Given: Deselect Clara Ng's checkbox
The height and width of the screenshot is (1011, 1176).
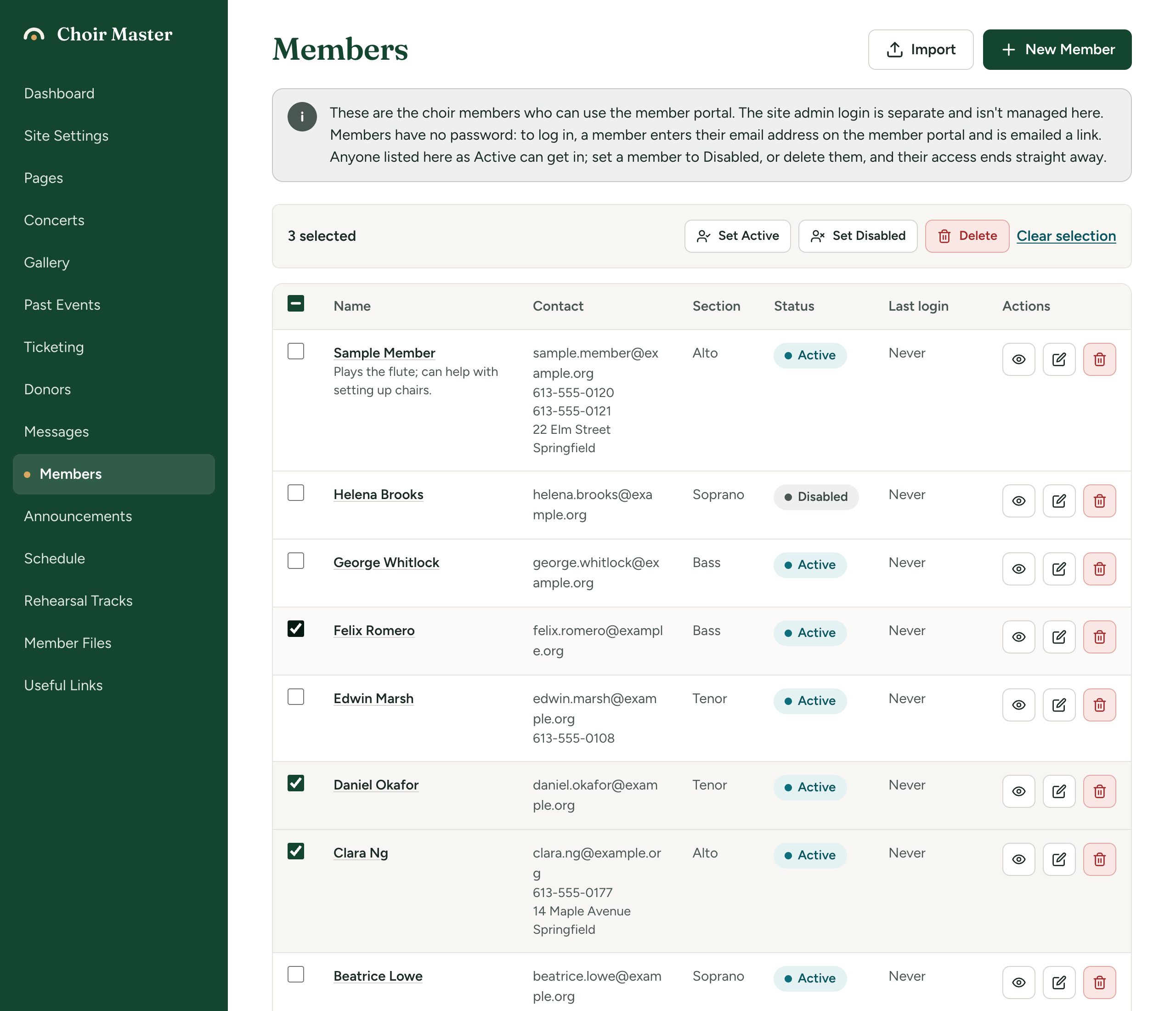Looking at the screenshot, I should click(x=296, y=852).
